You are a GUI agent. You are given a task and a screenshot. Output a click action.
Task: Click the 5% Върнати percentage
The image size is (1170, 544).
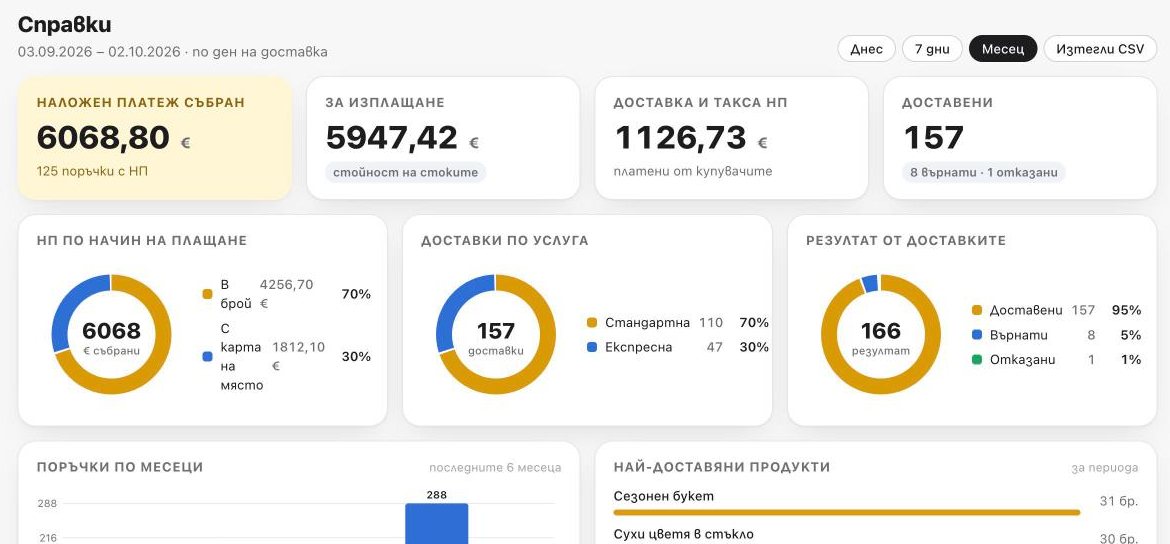[x=1131, y=335]
